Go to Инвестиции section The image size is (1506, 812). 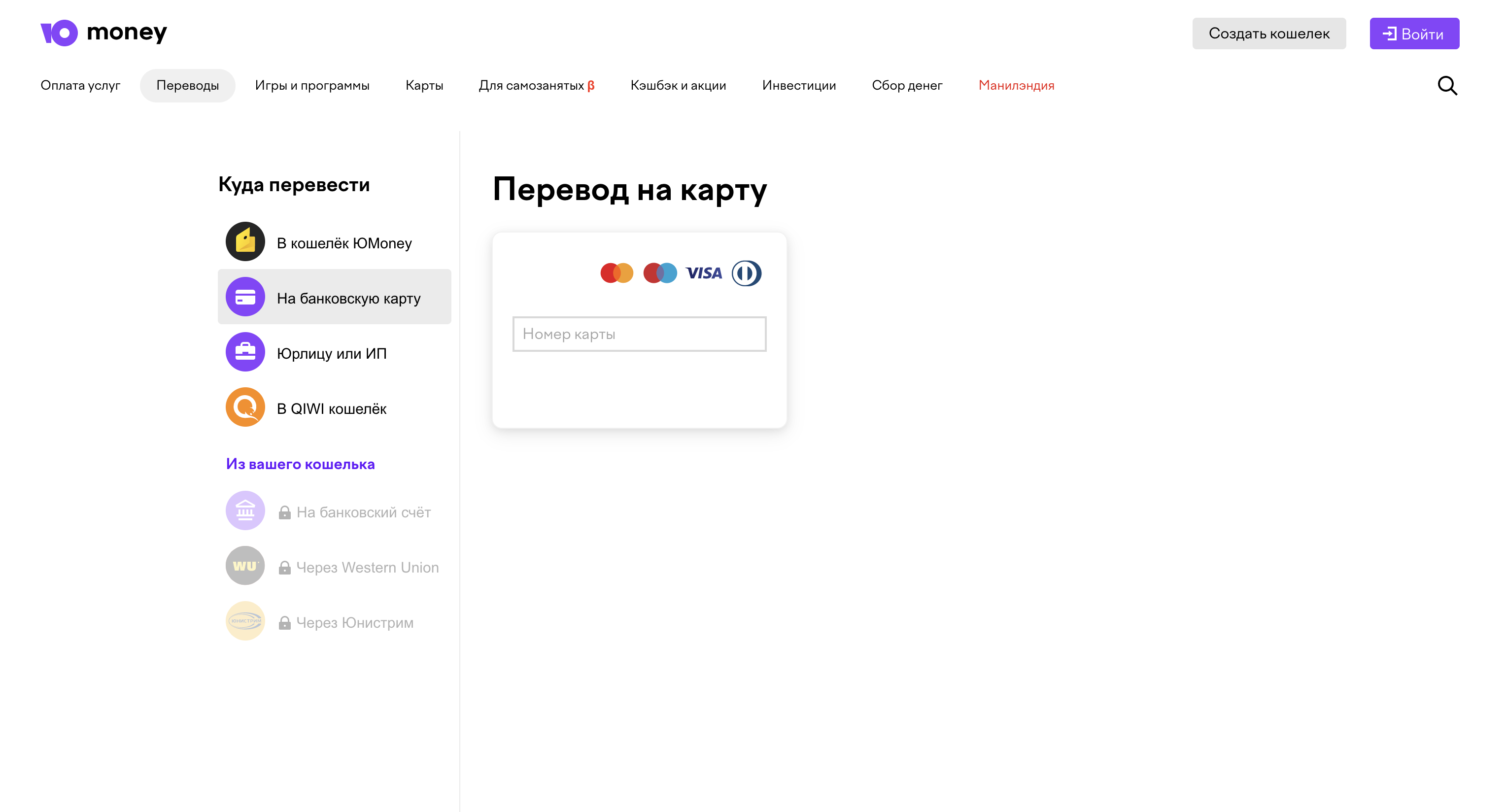pyautogui.click(x=799, y=85)
